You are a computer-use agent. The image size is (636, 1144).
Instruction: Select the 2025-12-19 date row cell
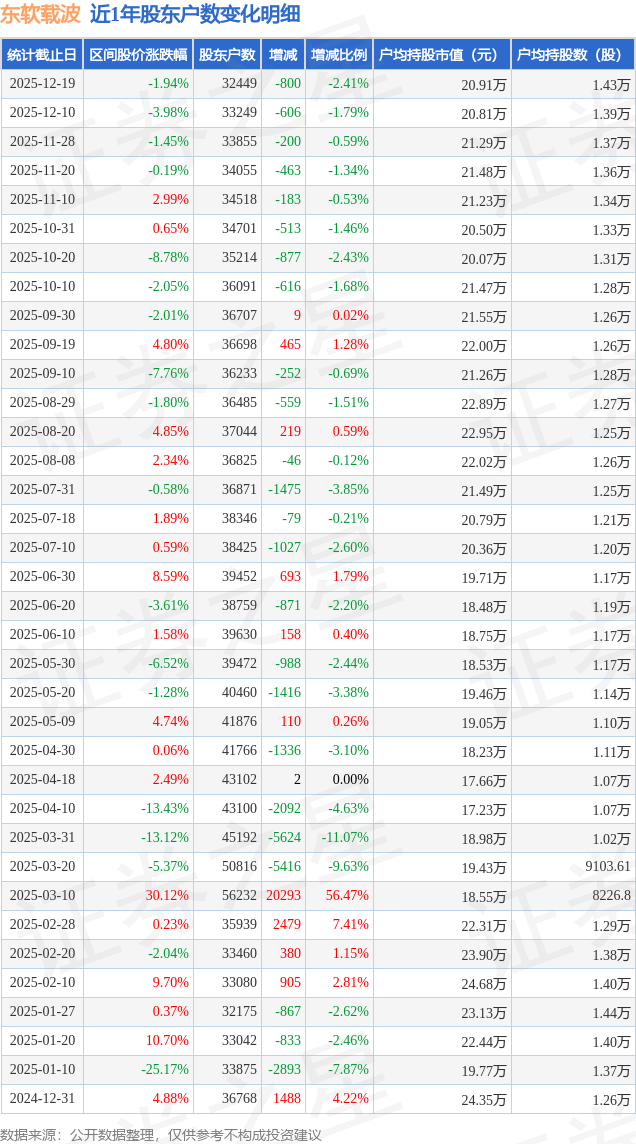pos(42,84)
